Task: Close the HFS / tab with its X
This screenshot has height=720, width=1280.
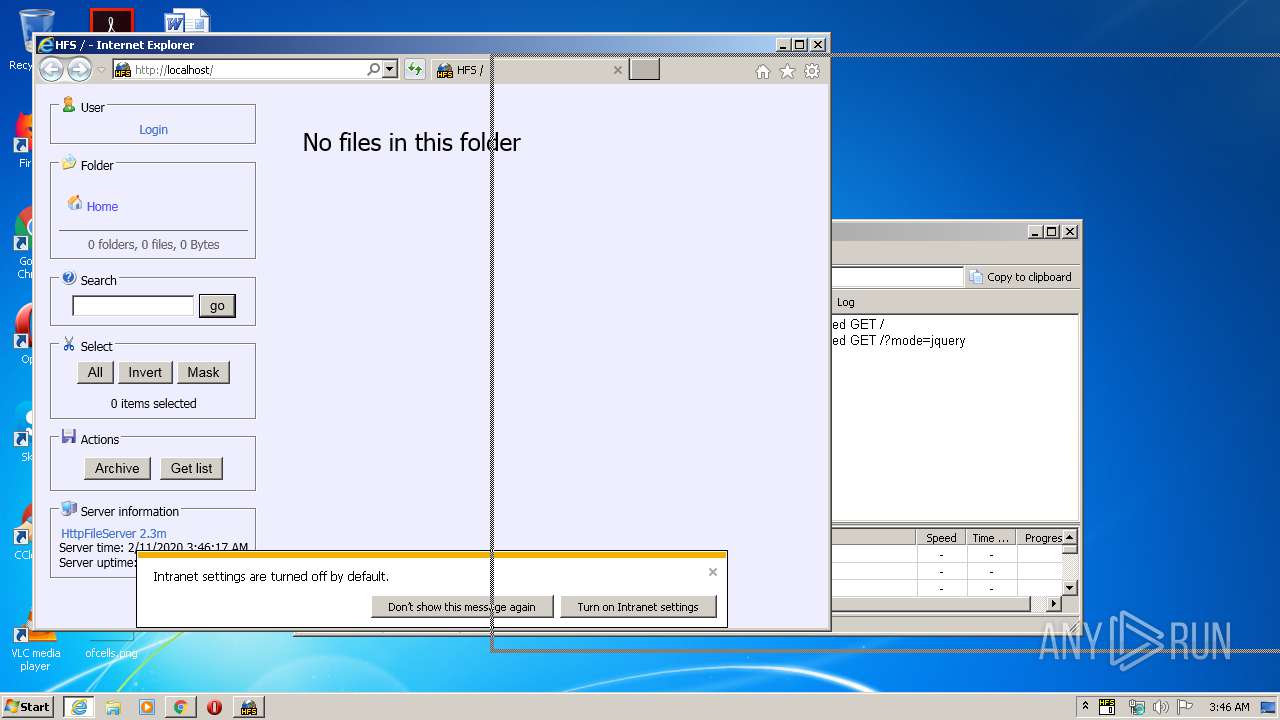Action: (617, 70)
